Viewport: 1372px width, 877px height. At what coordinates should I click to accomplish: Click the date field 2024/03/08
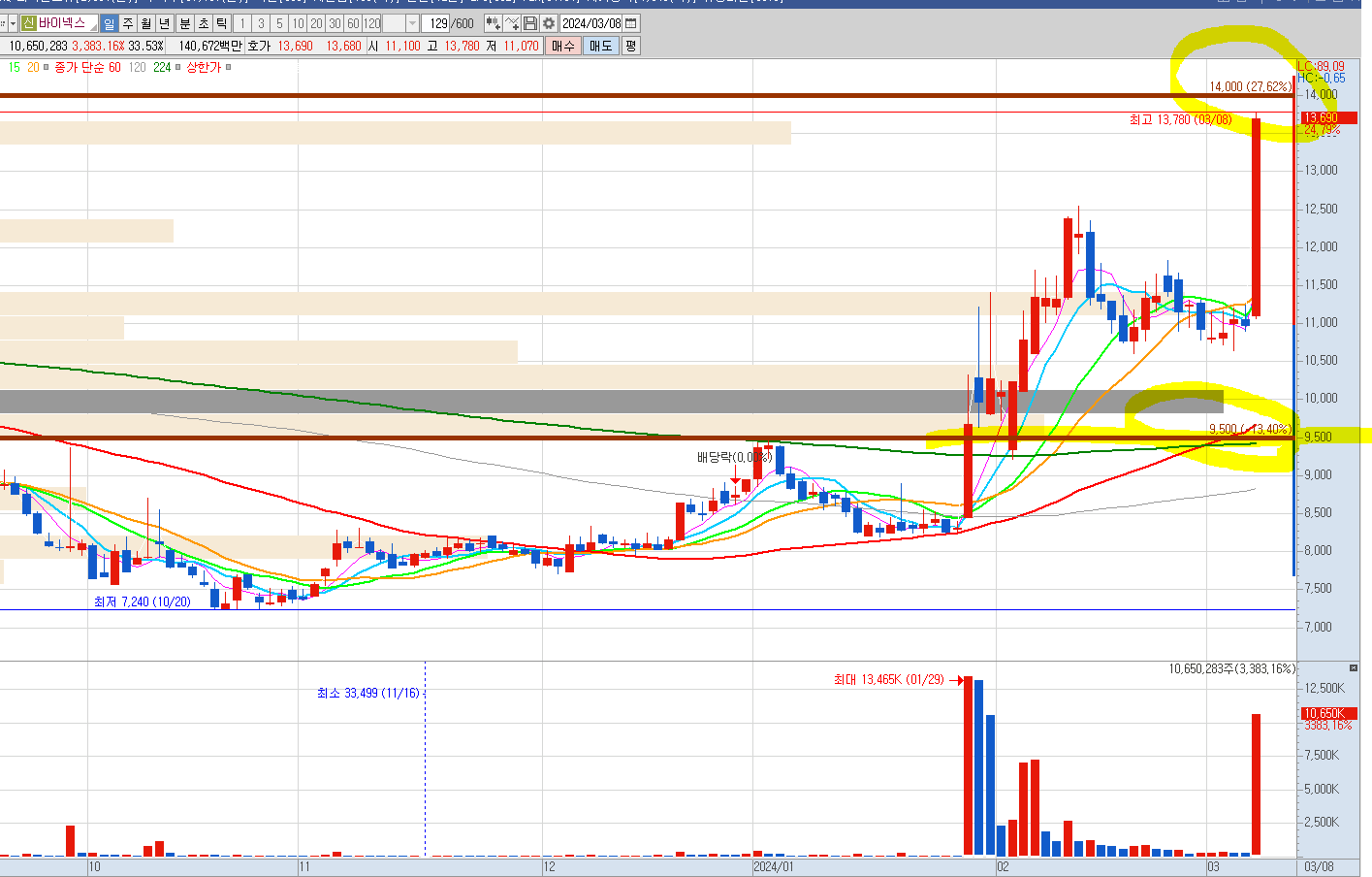(590, 23)
